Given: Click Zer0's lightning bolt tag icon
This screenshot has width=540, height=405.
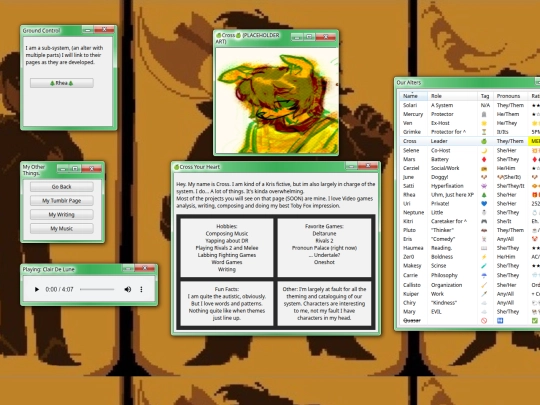Looking at the screenshot, I should click(x=484, y=257).
